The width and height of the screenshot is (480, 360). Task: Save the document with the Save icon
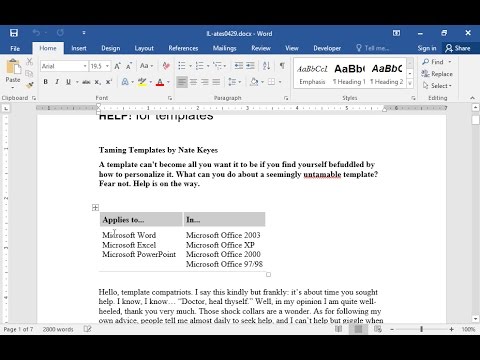point(14,33)
